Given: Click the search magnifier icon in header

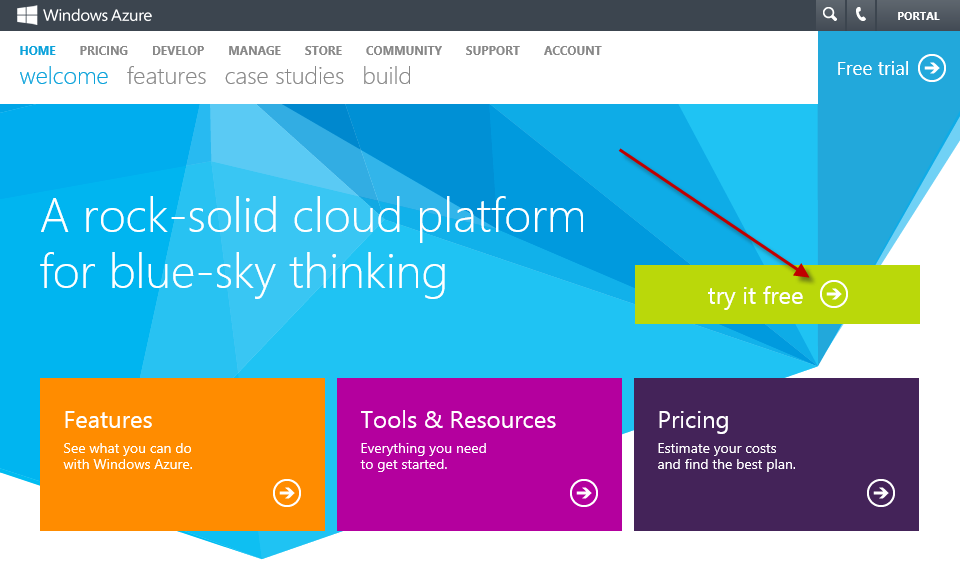Looking at the screenshot, I should pos(830,15).
